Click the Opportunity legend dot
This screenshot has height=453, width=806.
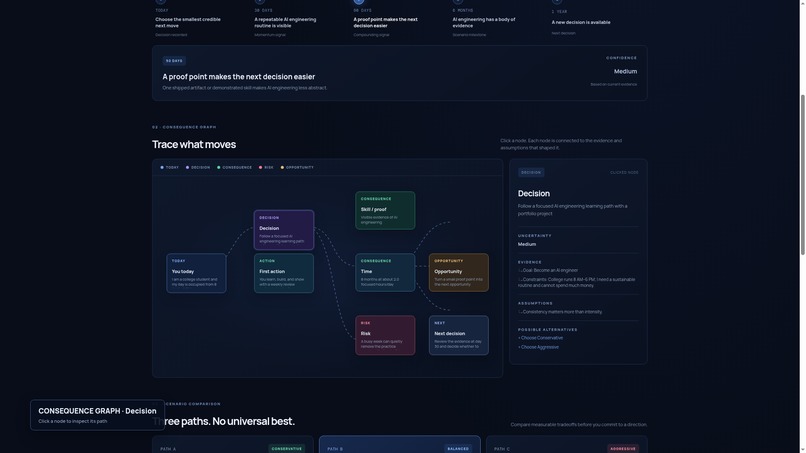[282, 168]
